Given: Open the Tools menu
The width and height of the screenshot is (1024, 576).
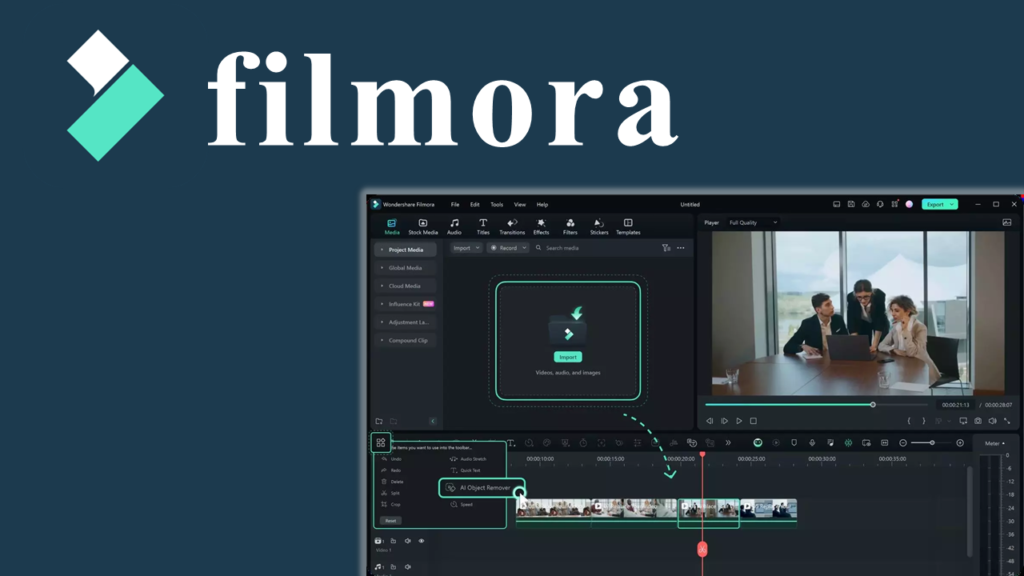Looking at the screenshot, I should (x=497, y=204).
